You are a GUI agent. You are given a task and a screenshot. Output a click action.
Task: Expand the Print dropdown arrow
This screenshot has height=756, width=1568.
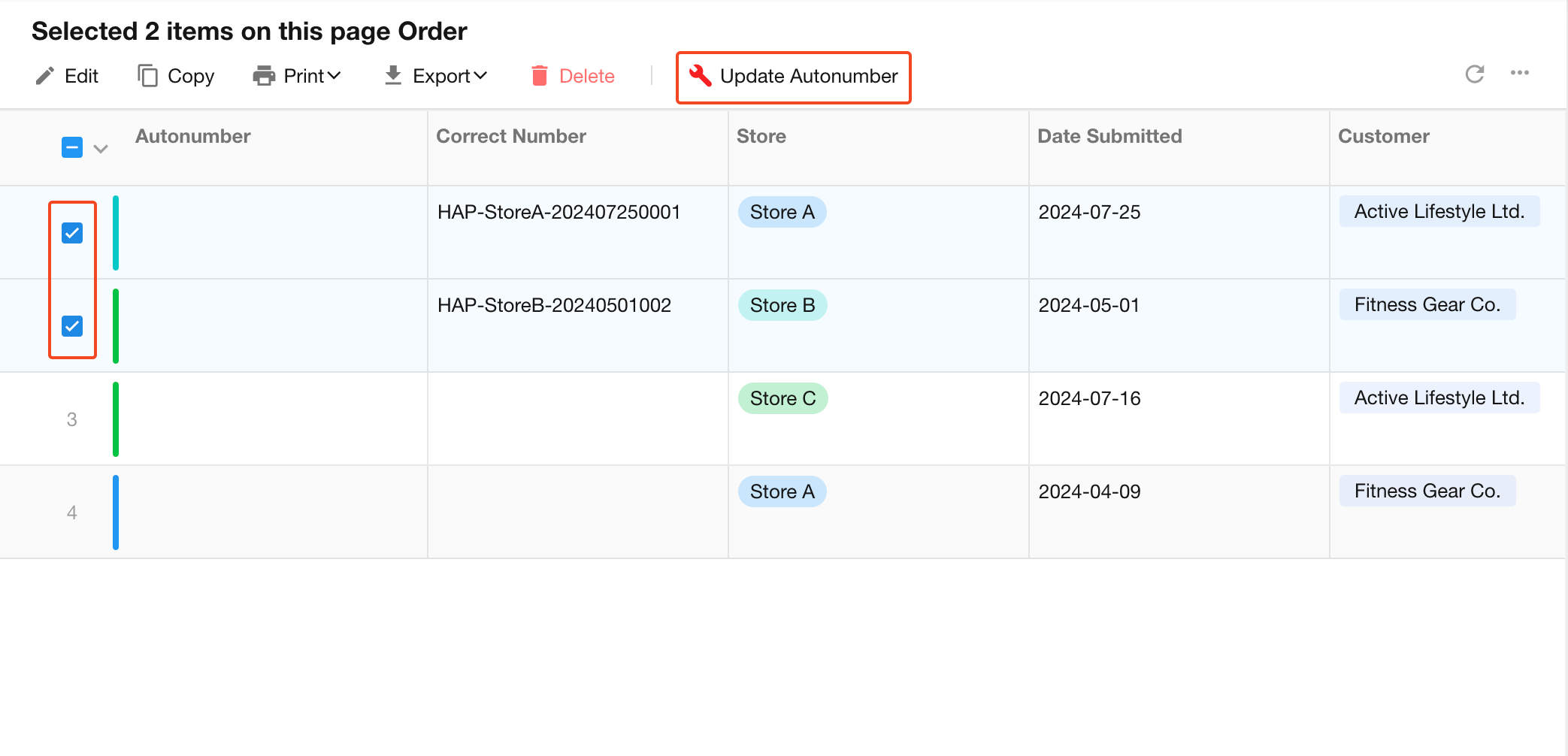[x=334, y=76]
